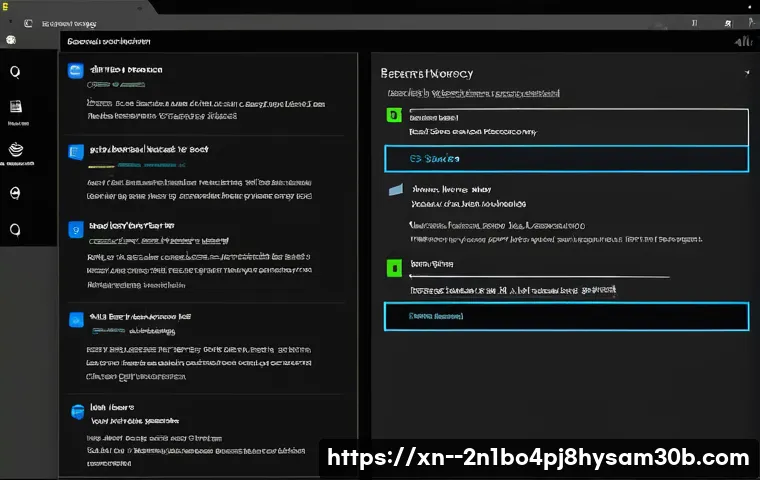Open the xn--2n1bo4pj8hysam30b.com link
The width and height of the screenshot is (760, 480).
pyautogui.click(x=538, y=458)
